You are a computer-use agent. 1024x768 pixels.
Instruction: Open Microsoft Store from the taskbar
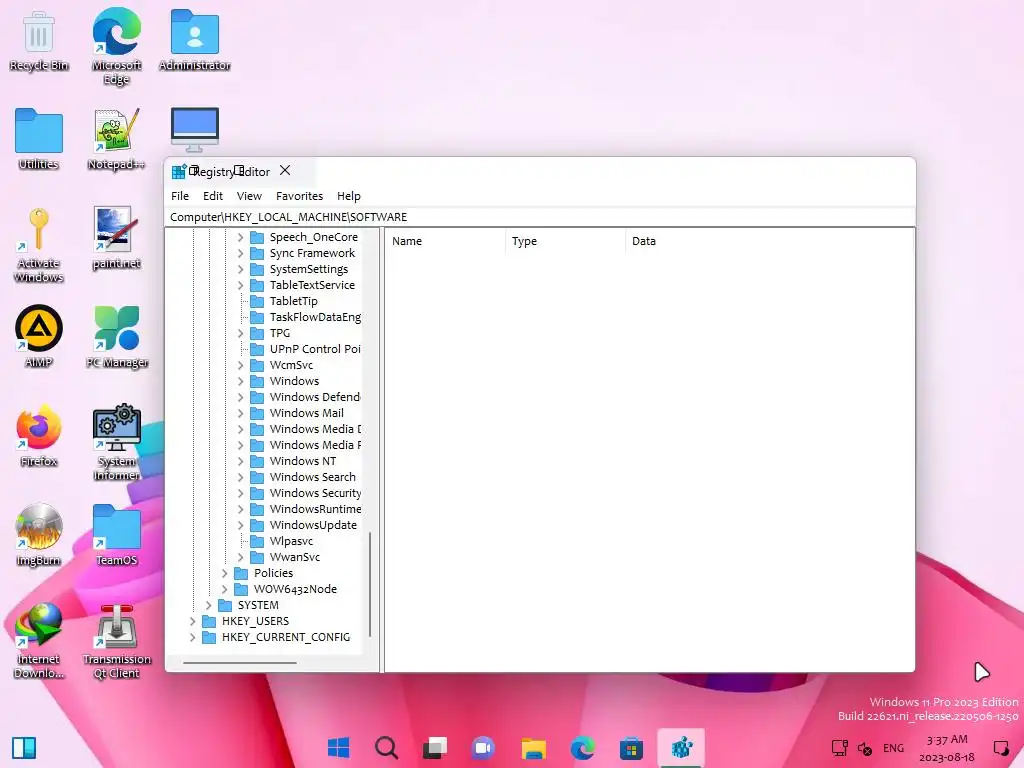click(x=631, y=748)
